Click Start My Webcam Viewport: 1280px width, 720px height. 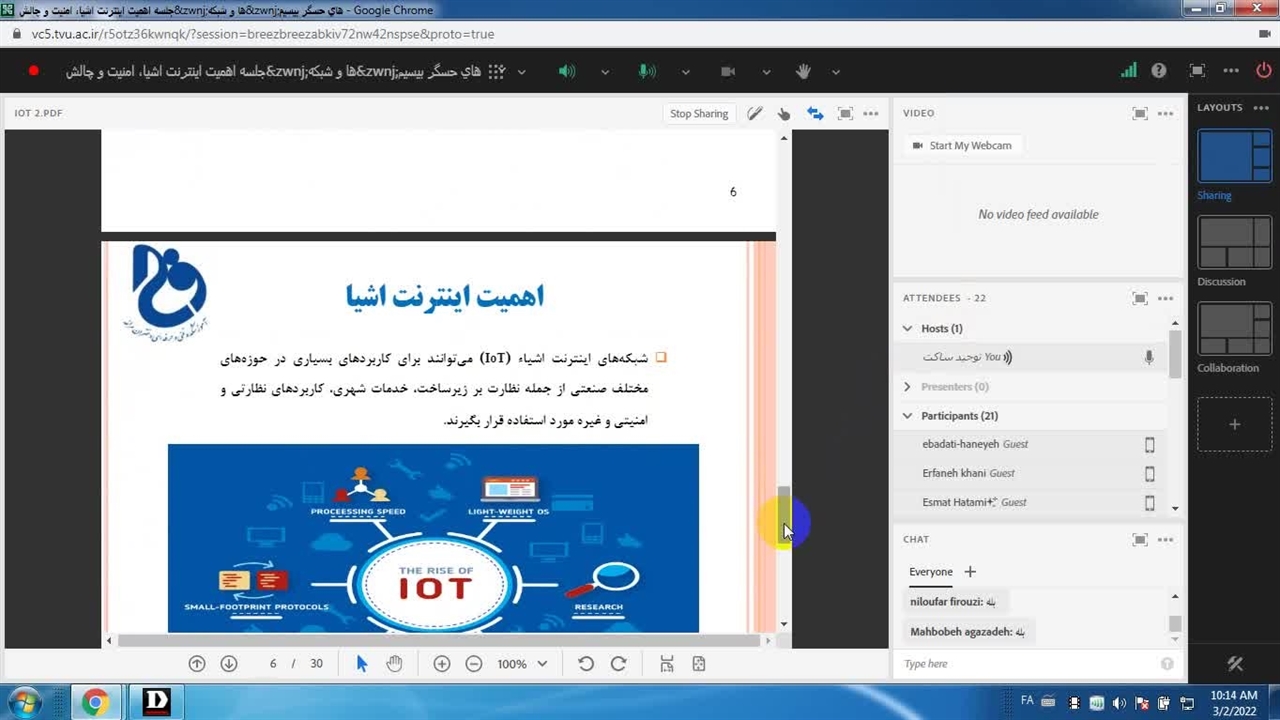961,146
